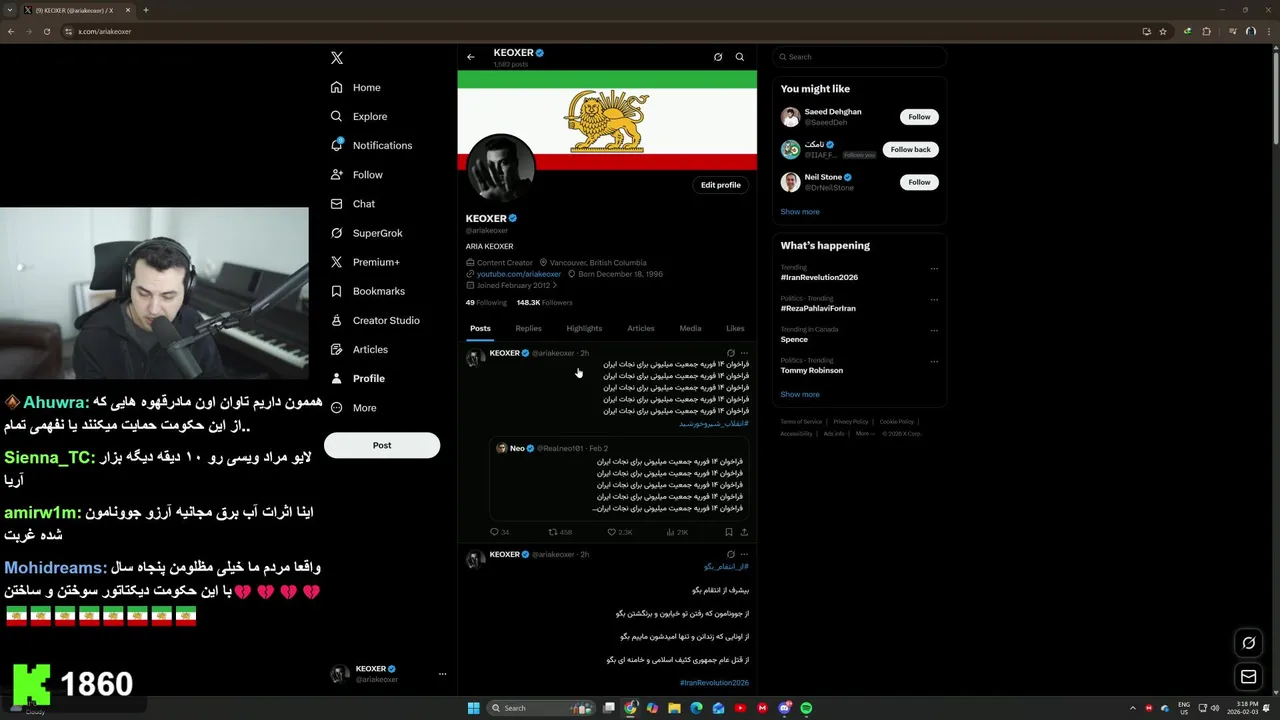
Task: Follow Neil Stone
Action: pyautogui.click(x=919, y=182)
